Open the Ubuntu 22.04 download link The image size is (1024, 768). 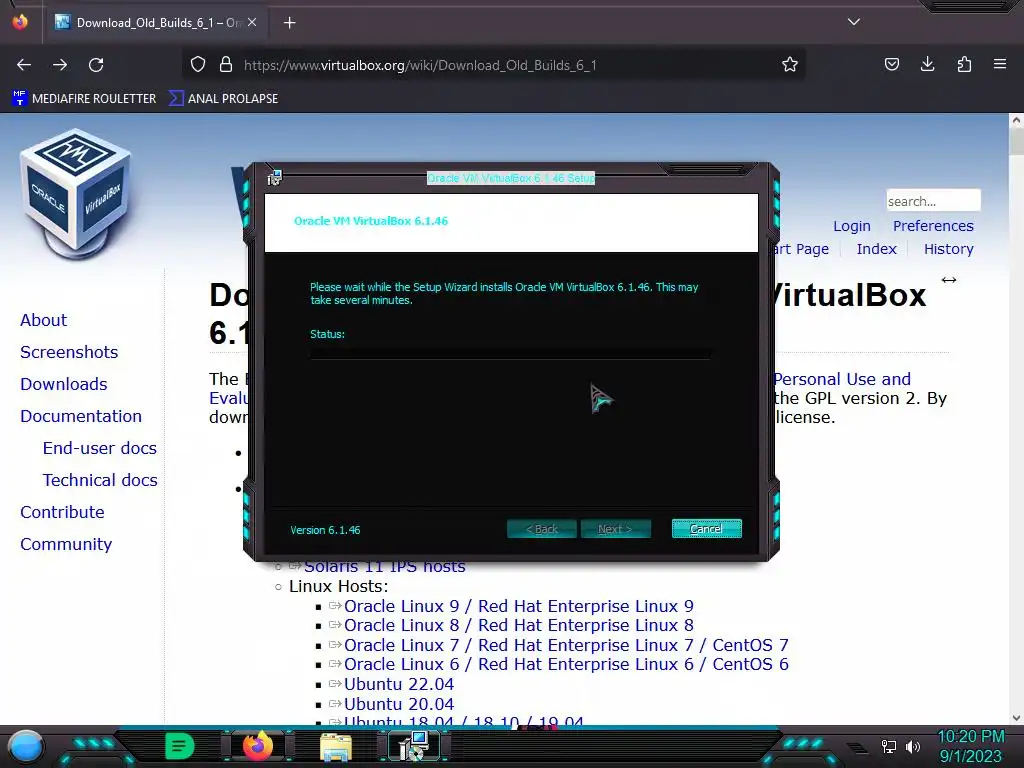click(x=399, y=684)
